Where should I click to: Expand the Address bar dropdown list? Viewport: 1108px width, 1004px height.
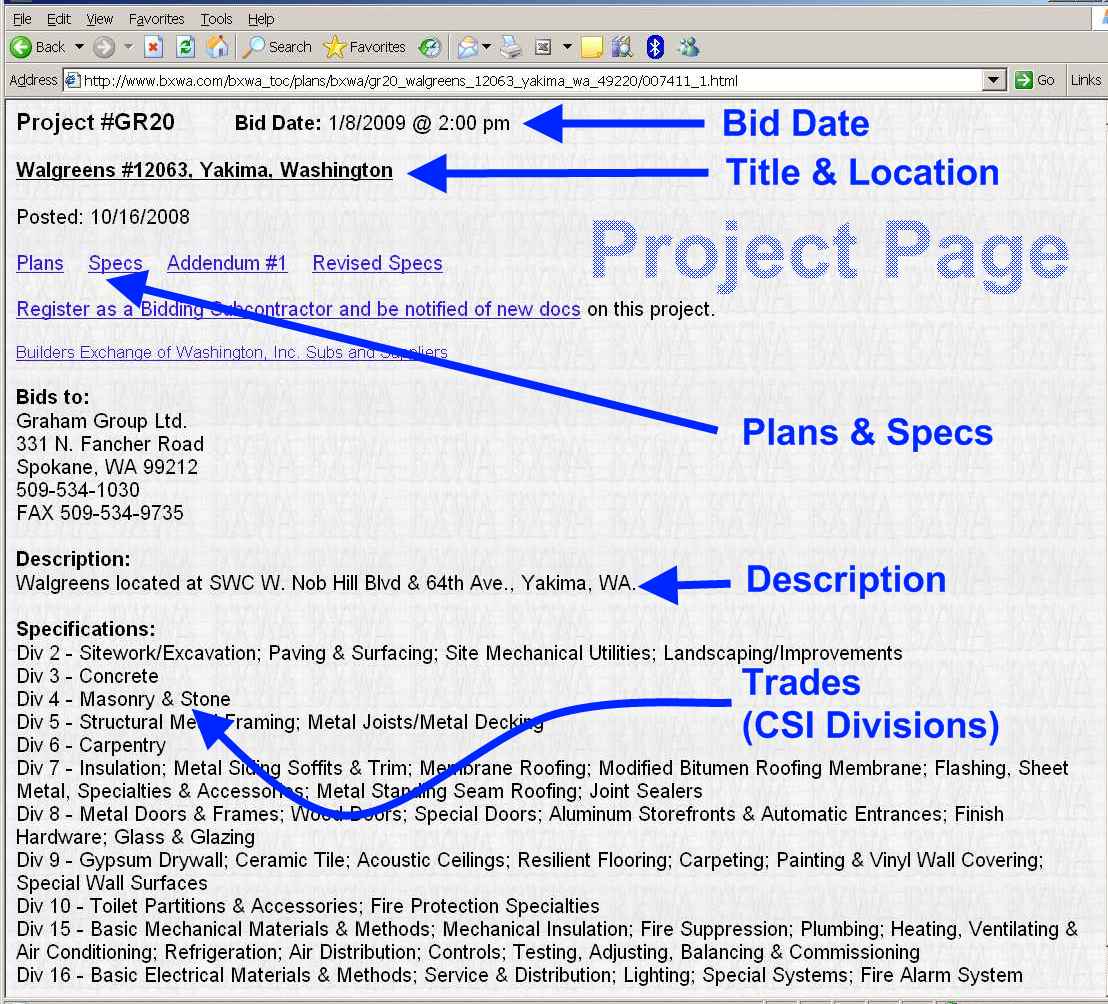(994, 81)
